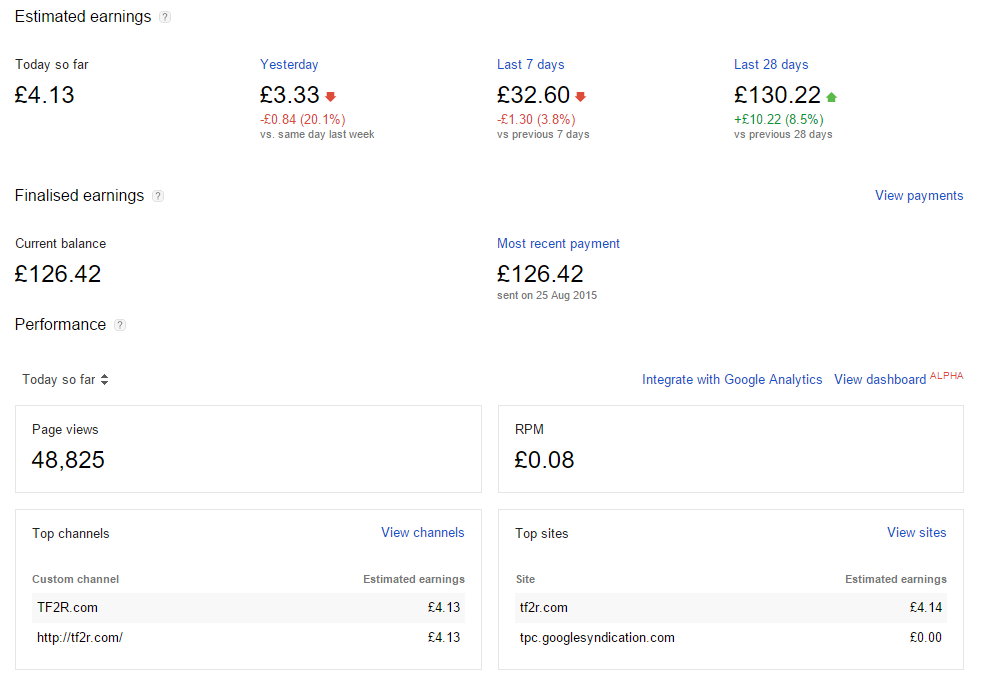Click the View sites link

916,532
